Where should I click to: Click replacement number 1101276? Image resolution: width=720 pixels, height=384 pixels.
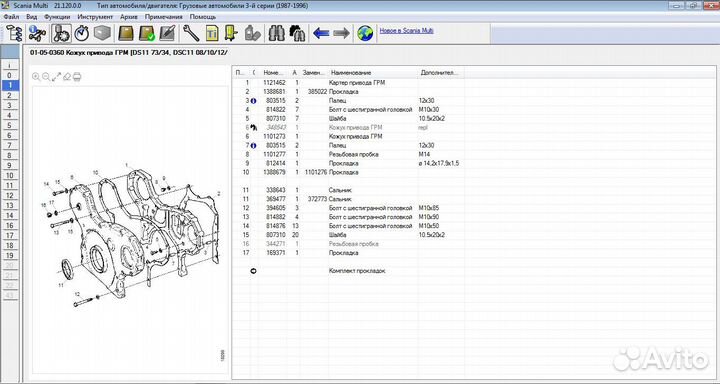pos(315,172)
